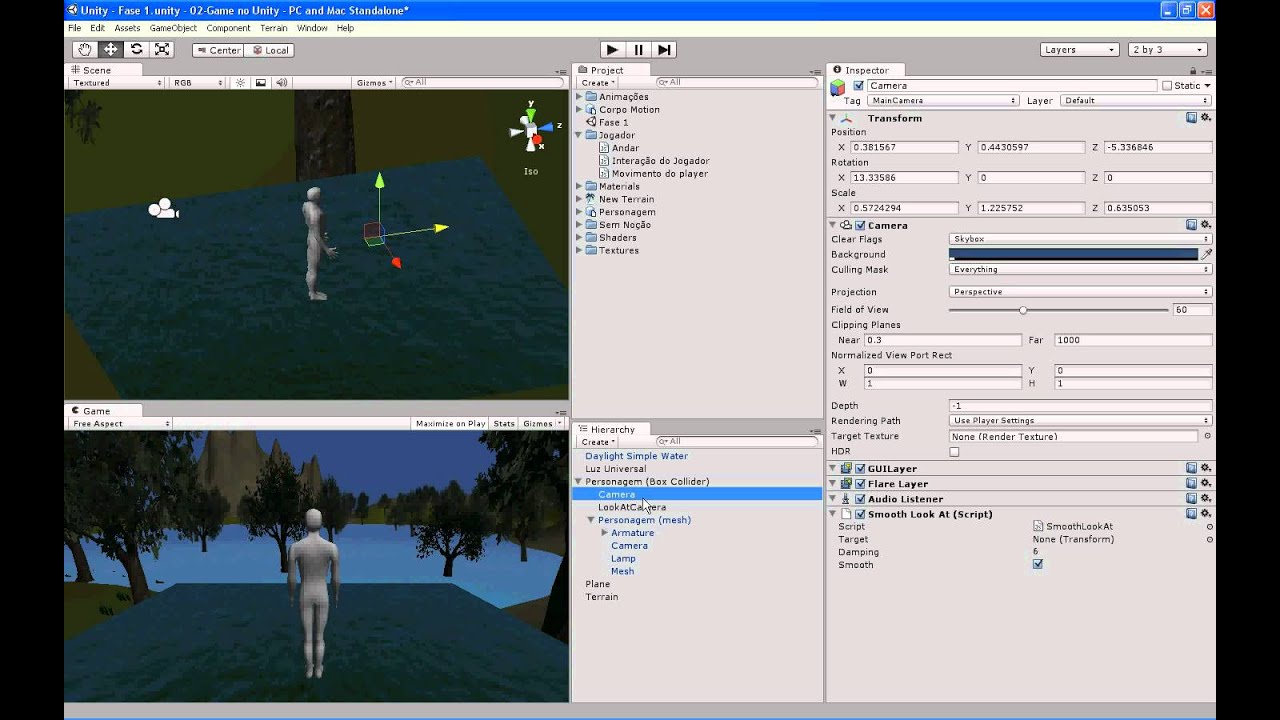Switch to the Game tab
Image resolution: width=1280 pixels, height=720 pixels.
coord(96,411)
